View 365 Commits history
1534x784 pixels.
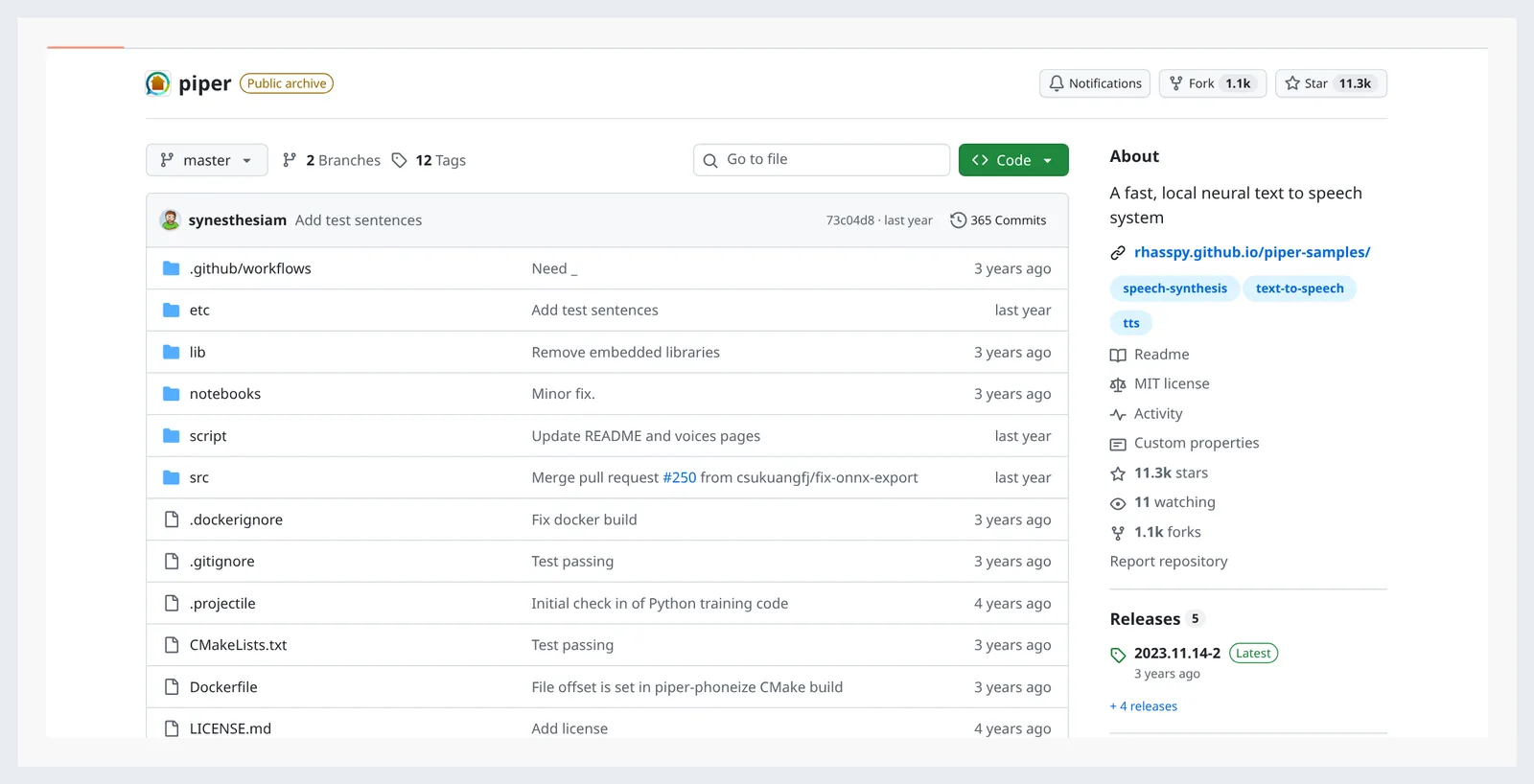click(x=998, y=220)
